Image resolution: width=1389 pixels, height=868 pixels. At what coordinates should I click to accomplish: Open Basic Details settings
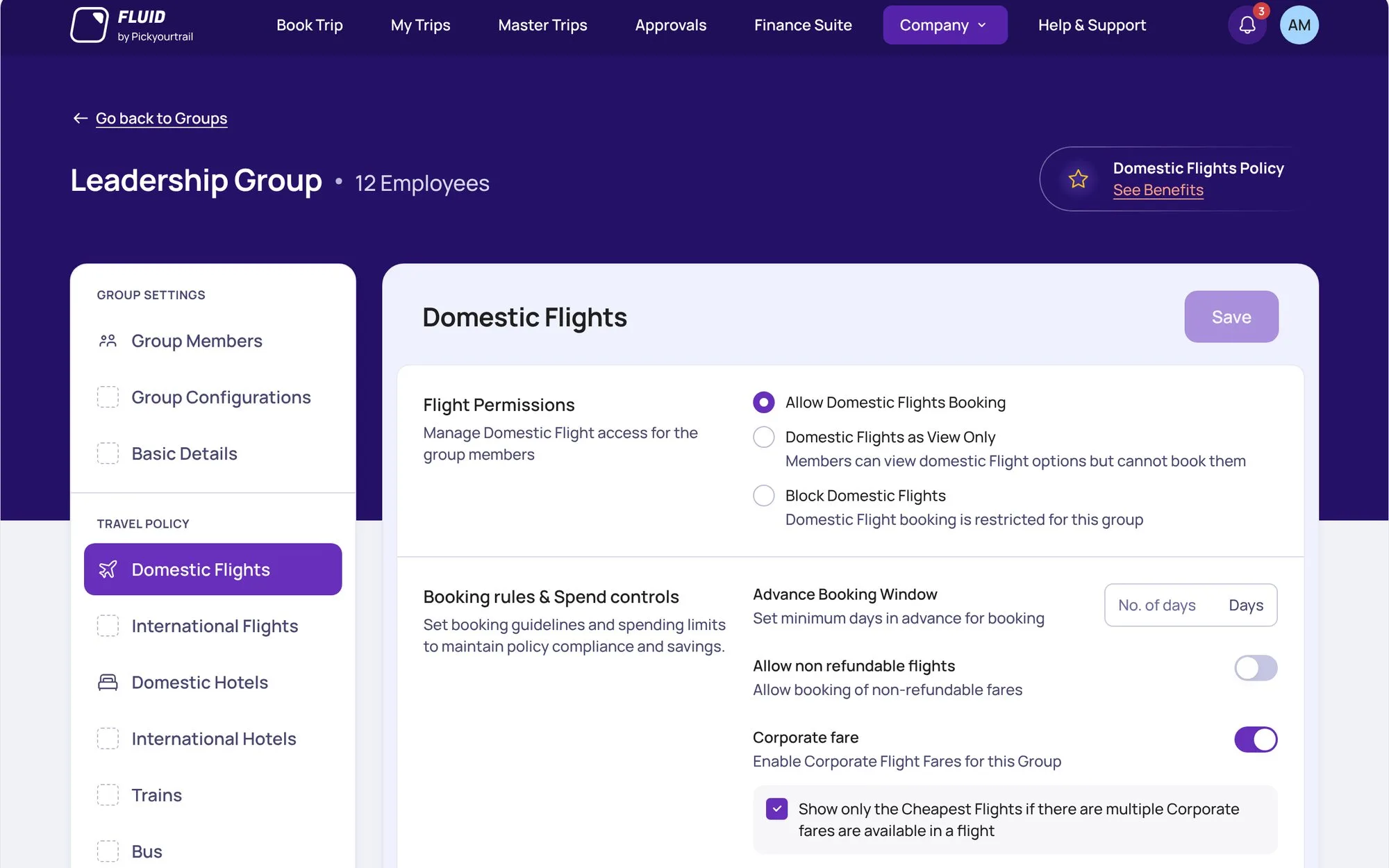[213, 453]
